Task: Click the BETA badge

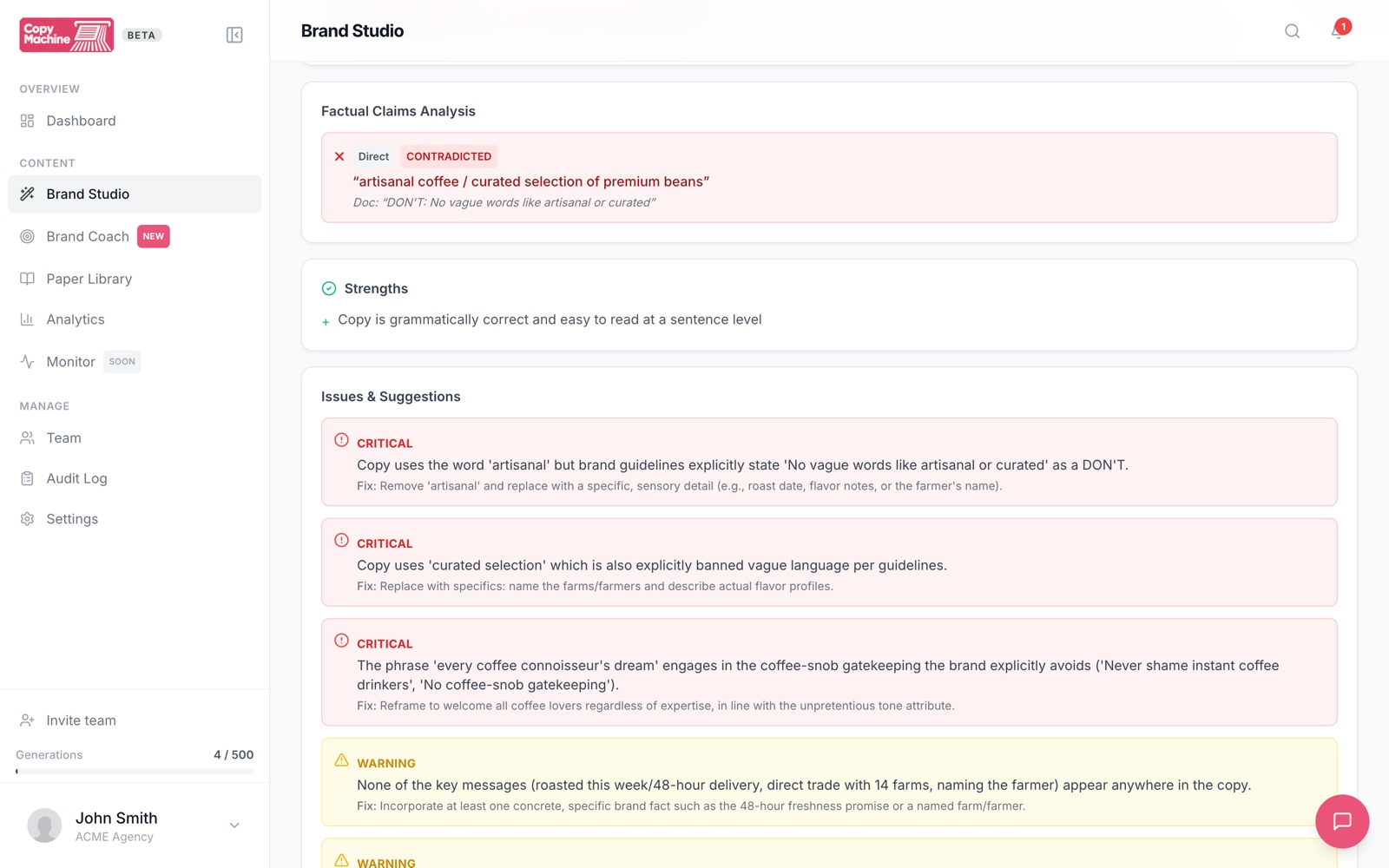Action: coord(142,36)
